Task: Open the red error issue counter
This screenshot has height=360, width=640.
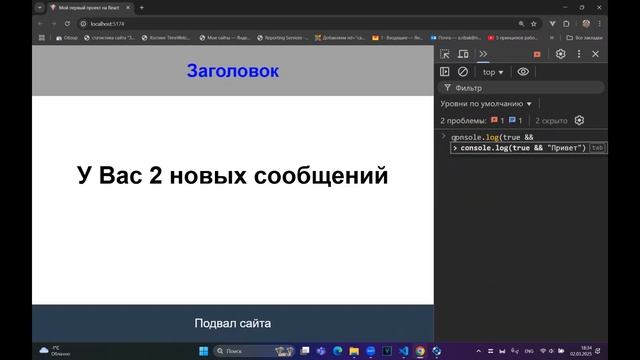Action: [497, 120]
